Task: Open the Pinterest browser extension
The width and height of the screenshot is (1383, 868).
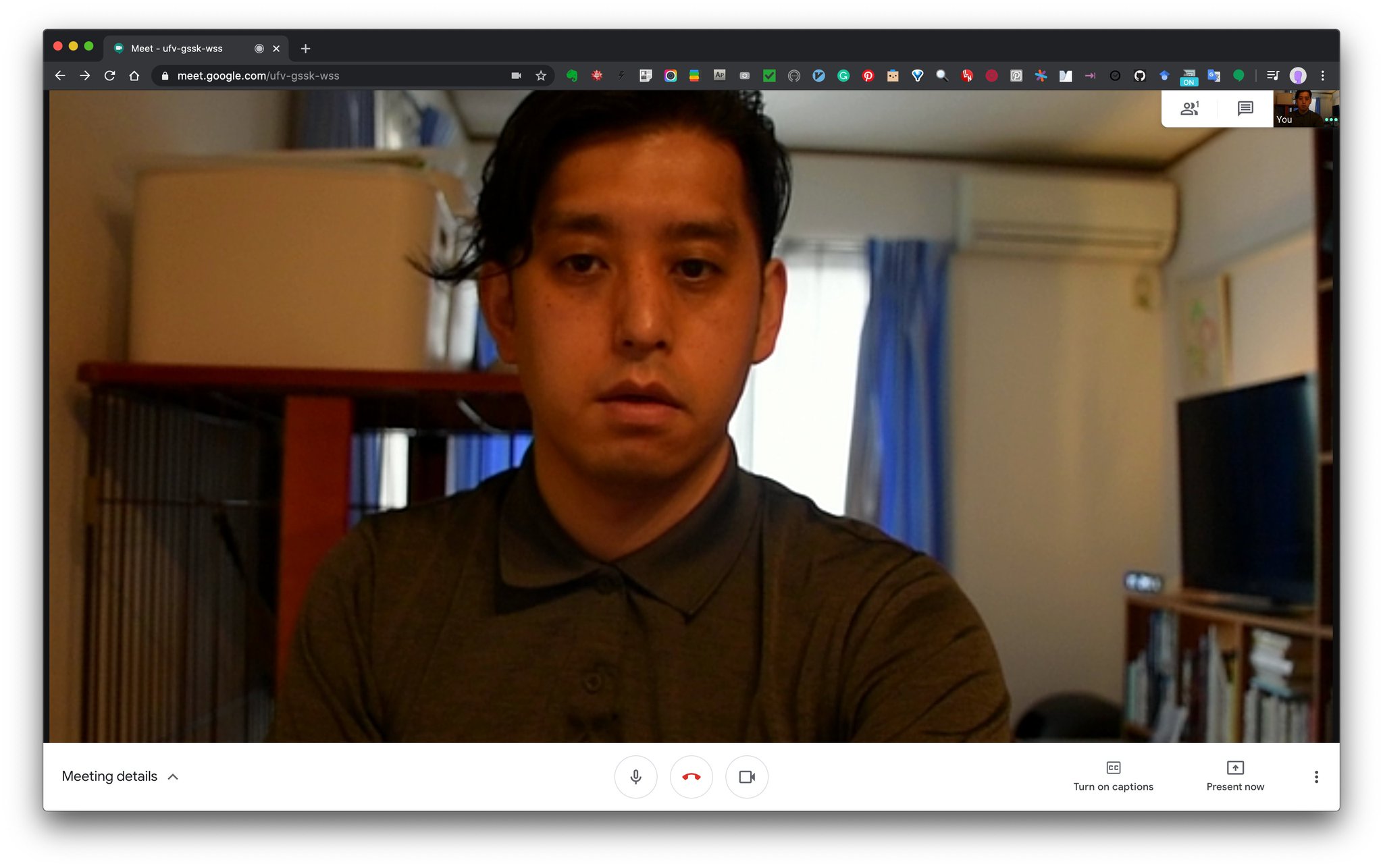Action: click(x=868, y=76)
